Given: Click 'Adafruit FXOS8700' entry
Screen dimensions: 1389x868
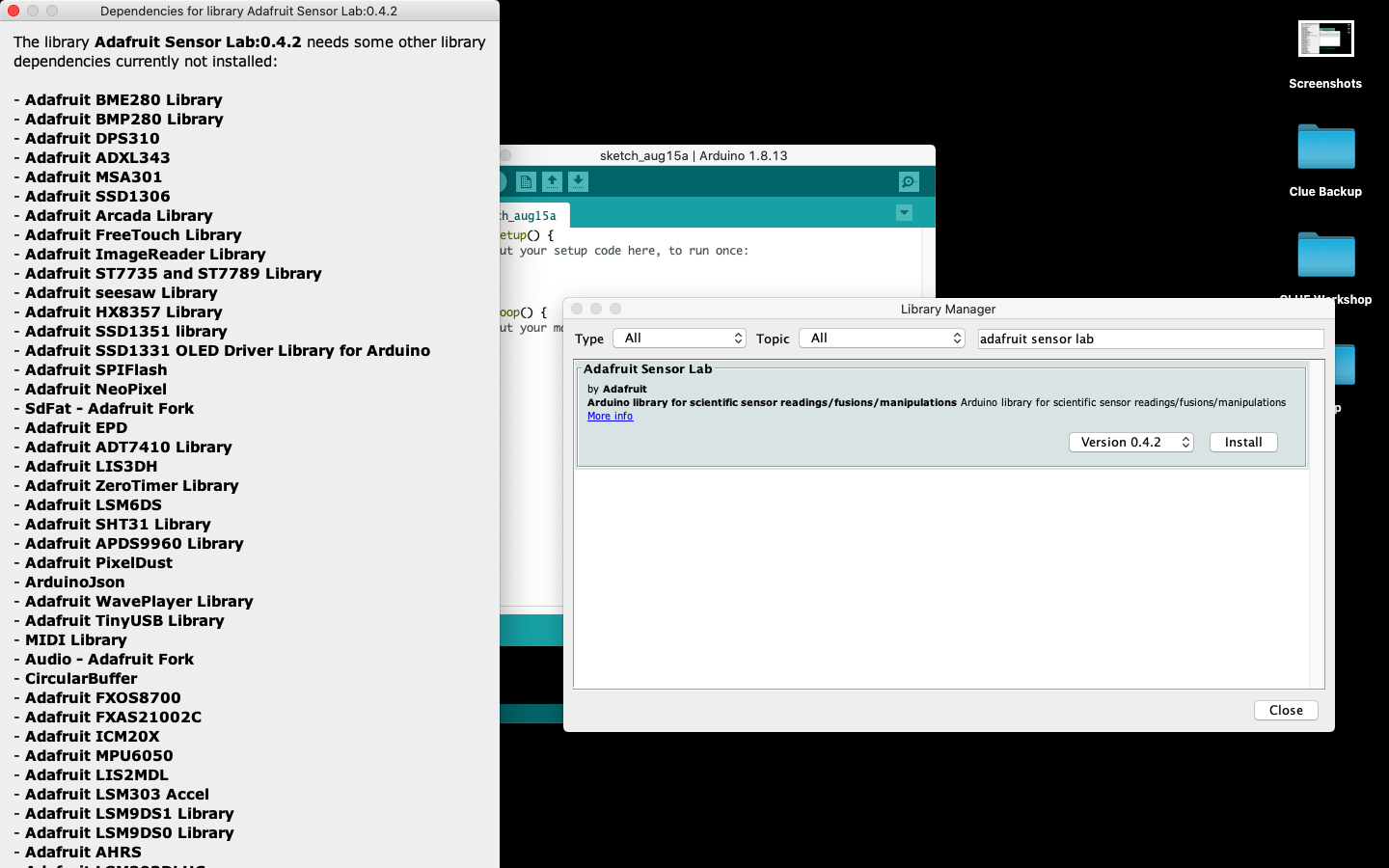Looking at the screenshot, I should click(103, 697).
